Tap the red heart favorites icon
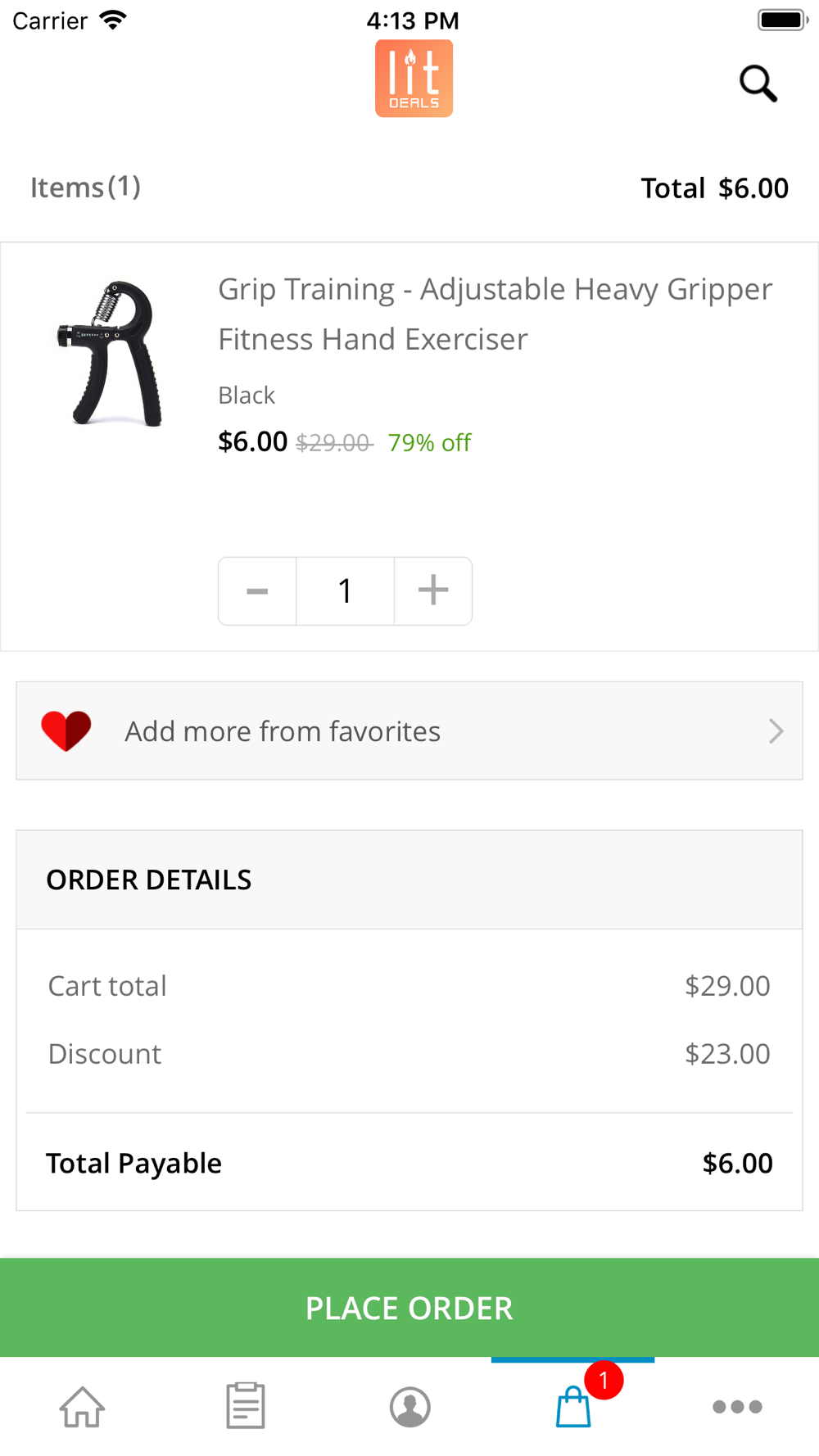The height and width of the screenshot is (1456, 819). 66,730
